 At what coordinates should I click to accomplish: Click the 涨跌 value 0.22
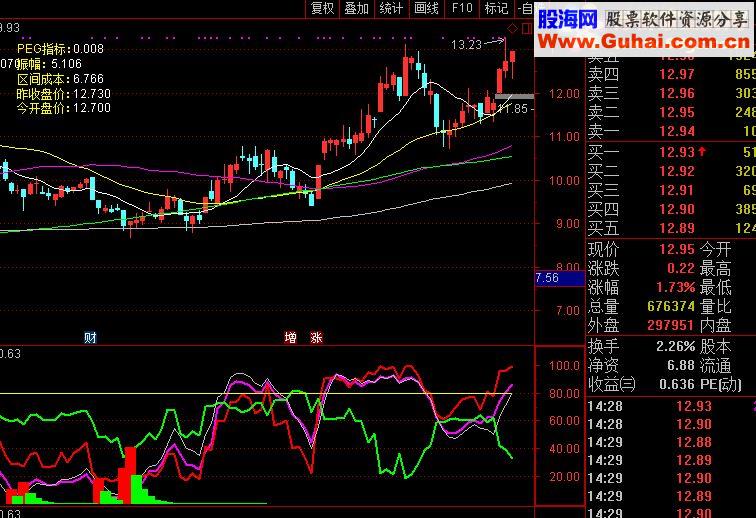(x=681, y=268)
